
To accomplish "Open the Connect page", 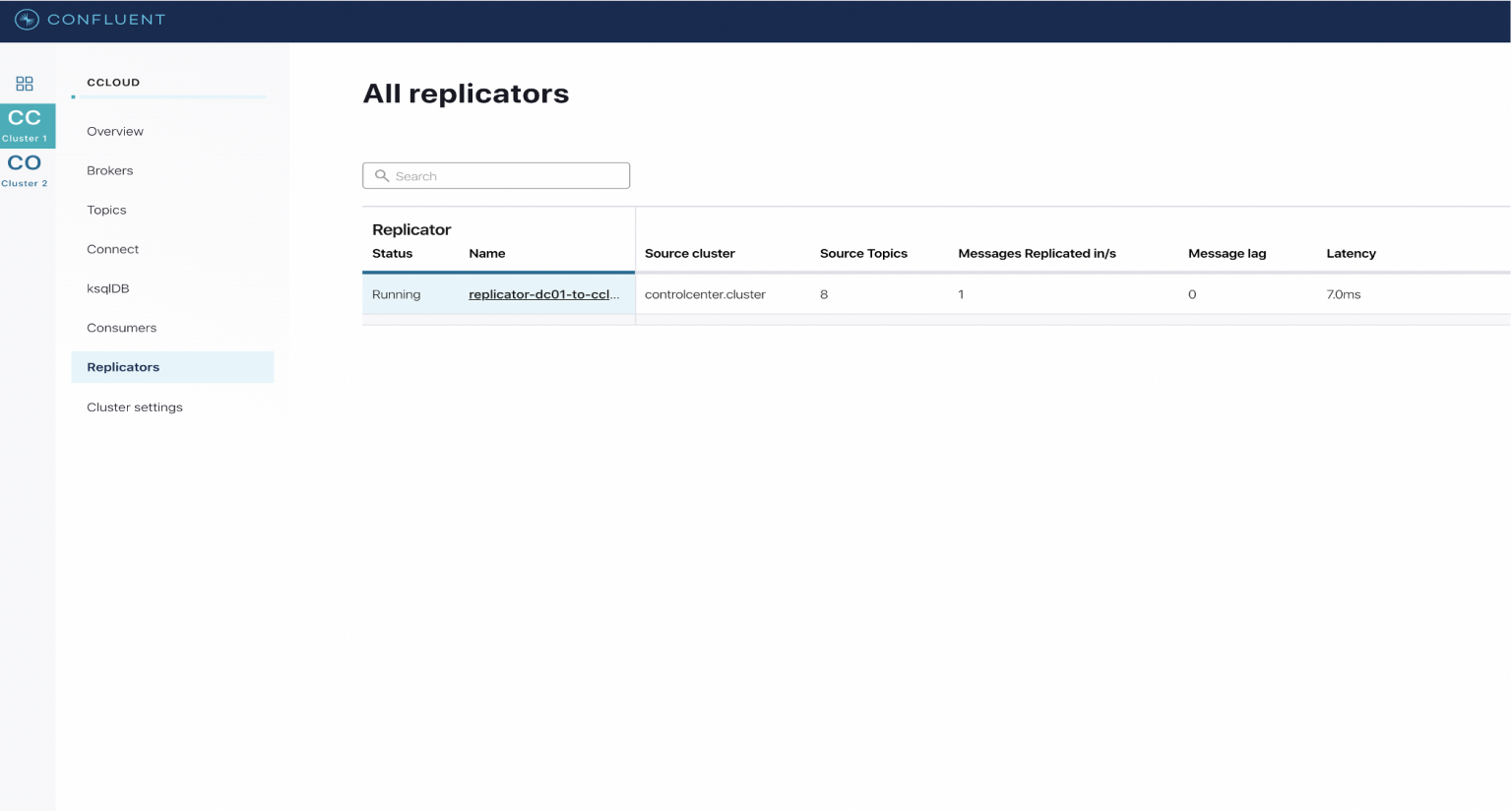I will coord(112,249).
